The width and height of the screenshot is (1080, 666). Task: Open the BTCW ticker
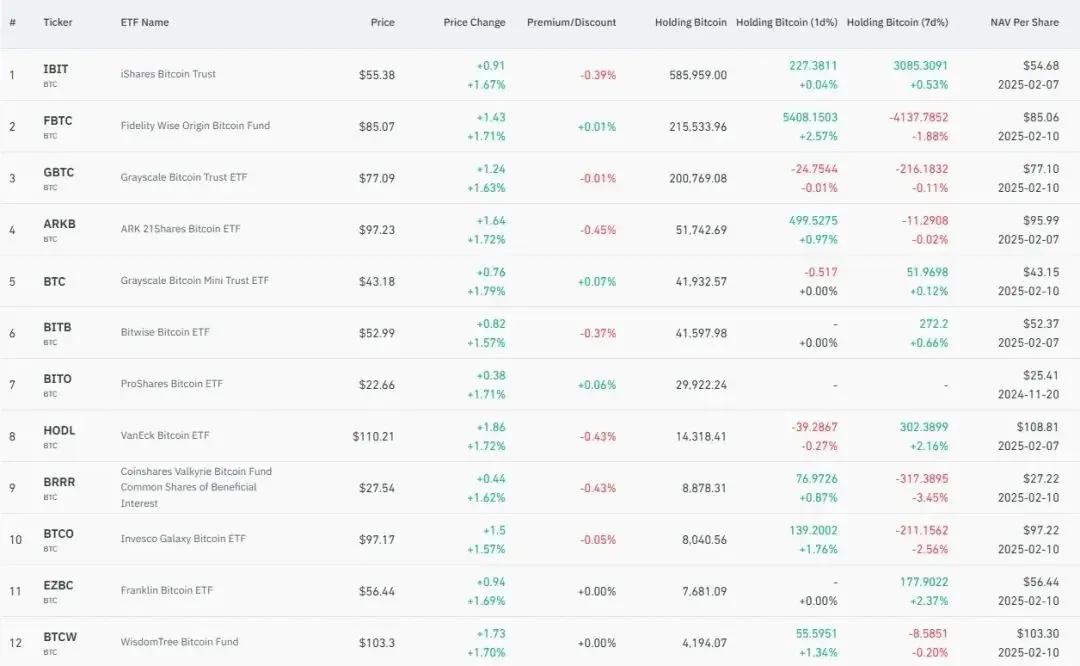tap(60, 637)
